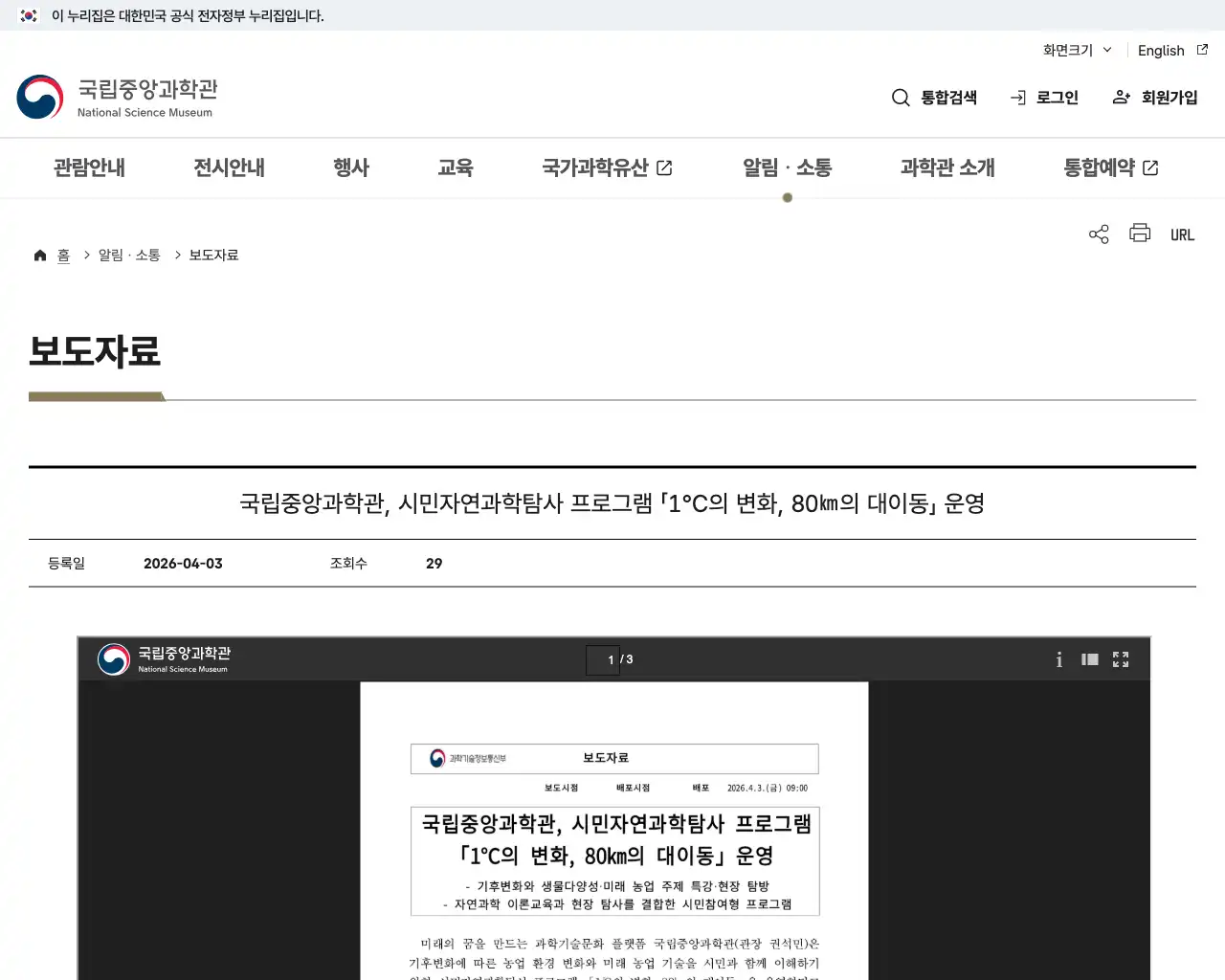Open the 교육 navigation menu

[x=456, y=167]
